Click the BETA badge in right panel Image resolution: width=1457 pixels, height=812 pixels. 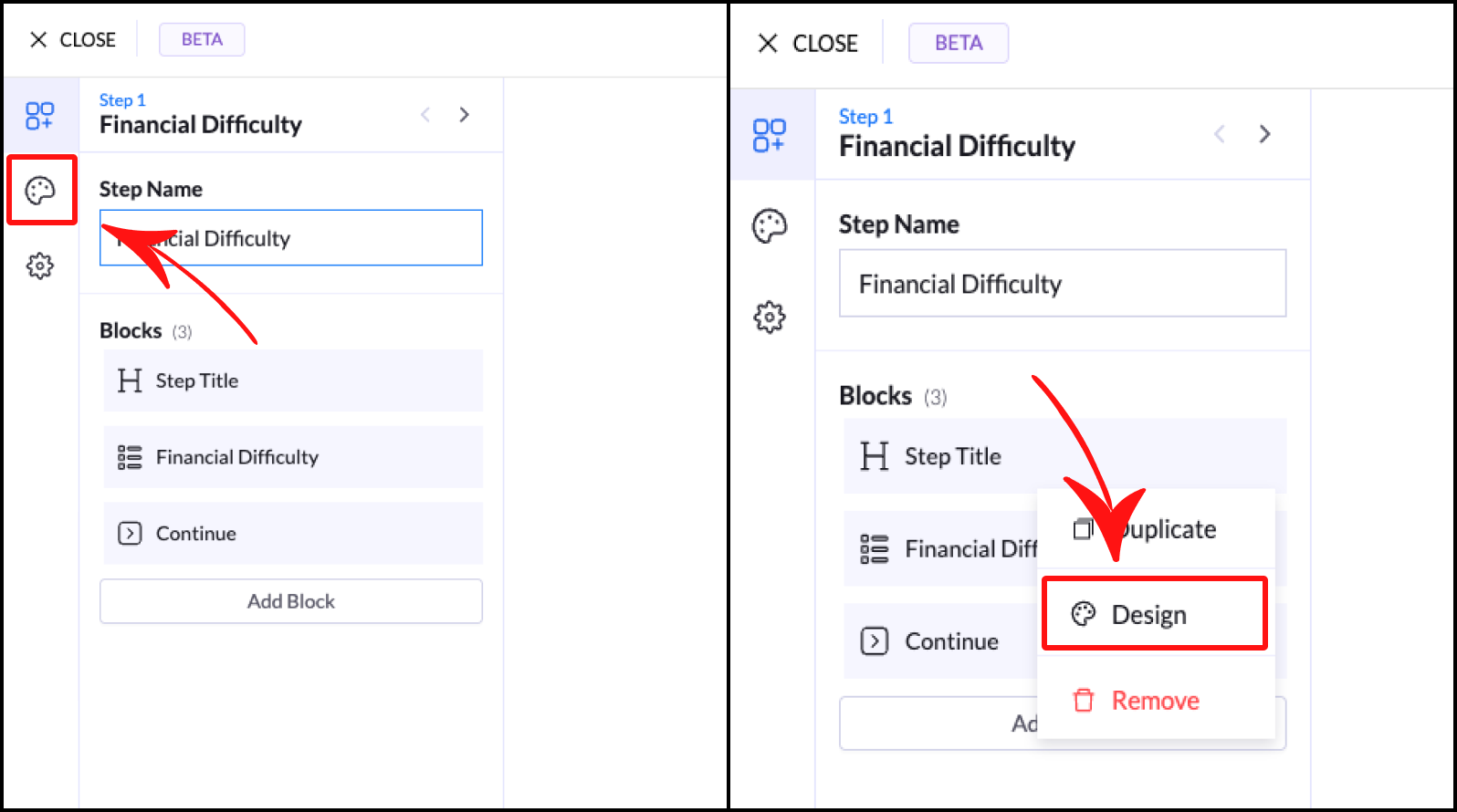click(959, 43)
